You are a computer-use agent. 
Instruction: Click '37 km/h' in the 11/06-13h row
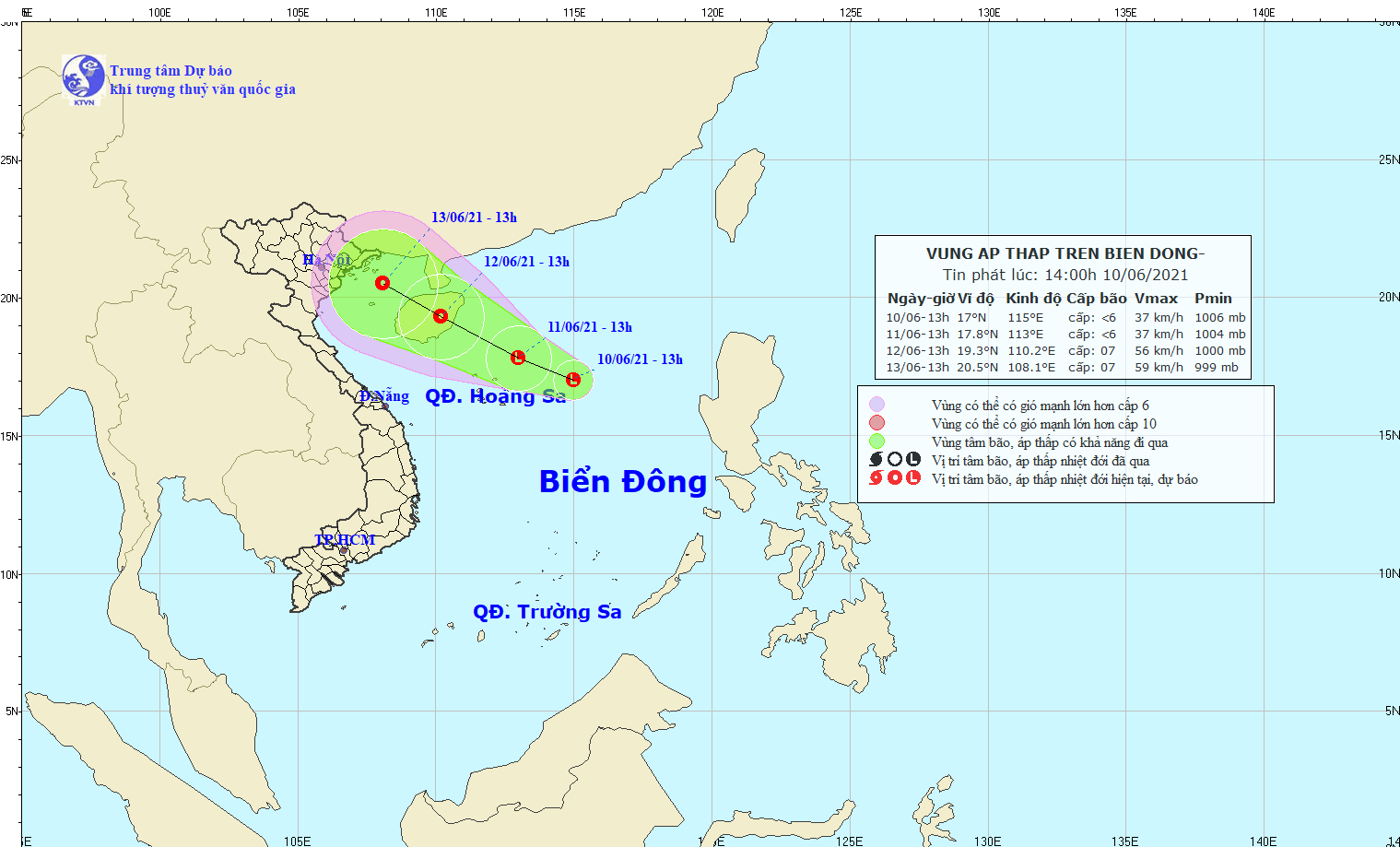[x=1159, y=335]
